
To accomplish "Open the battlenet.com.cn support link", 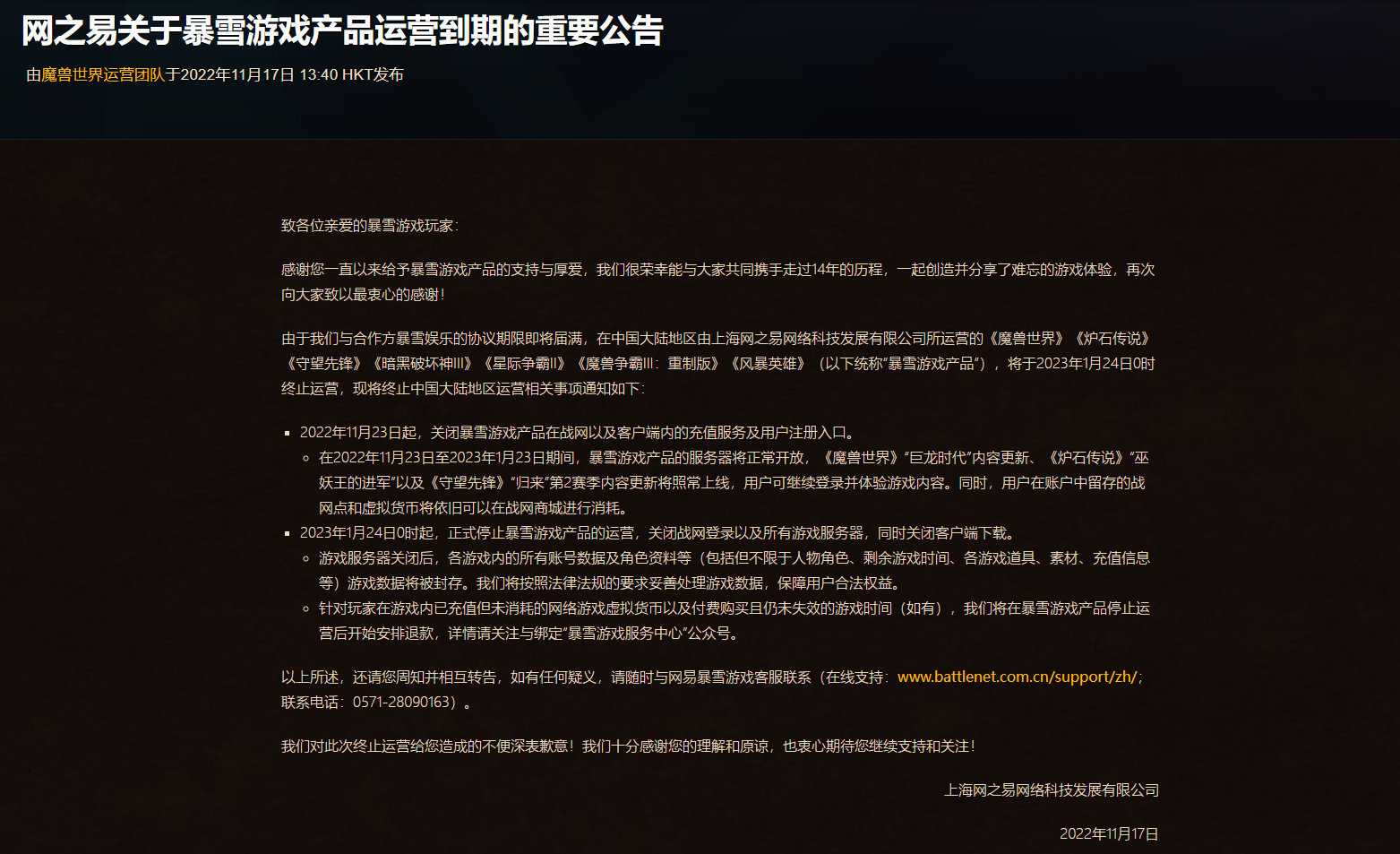I will tap(1018, 677).
